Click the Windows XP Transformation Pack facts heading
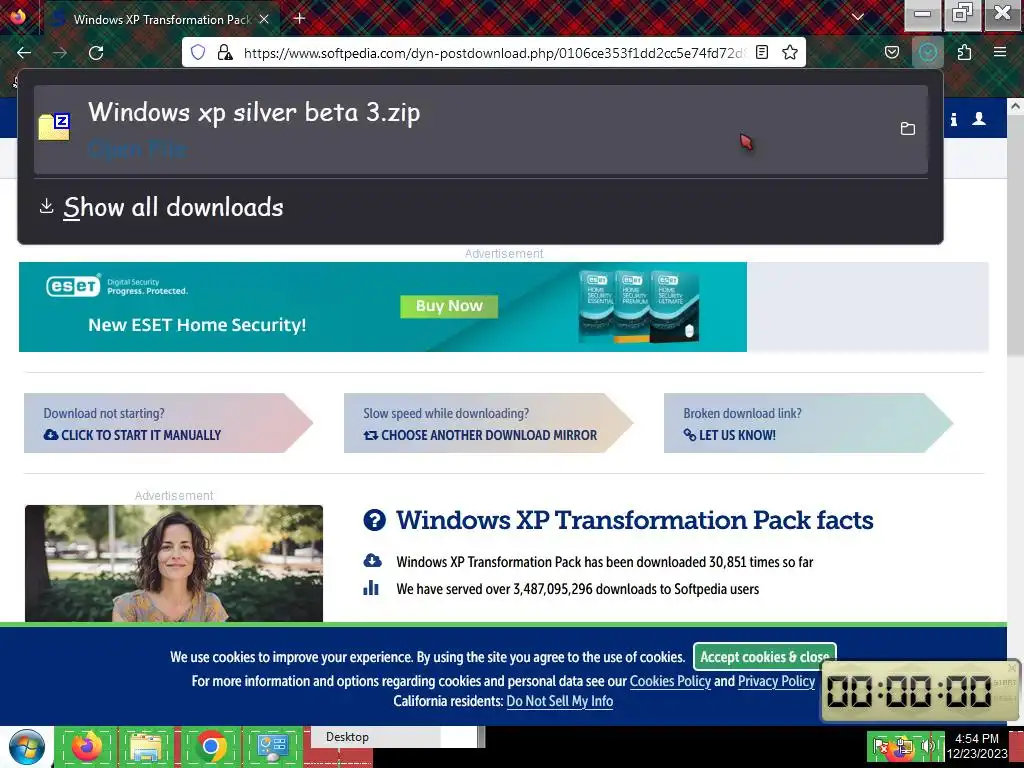The image size is (1024, 768). click(x=634, y=520)
